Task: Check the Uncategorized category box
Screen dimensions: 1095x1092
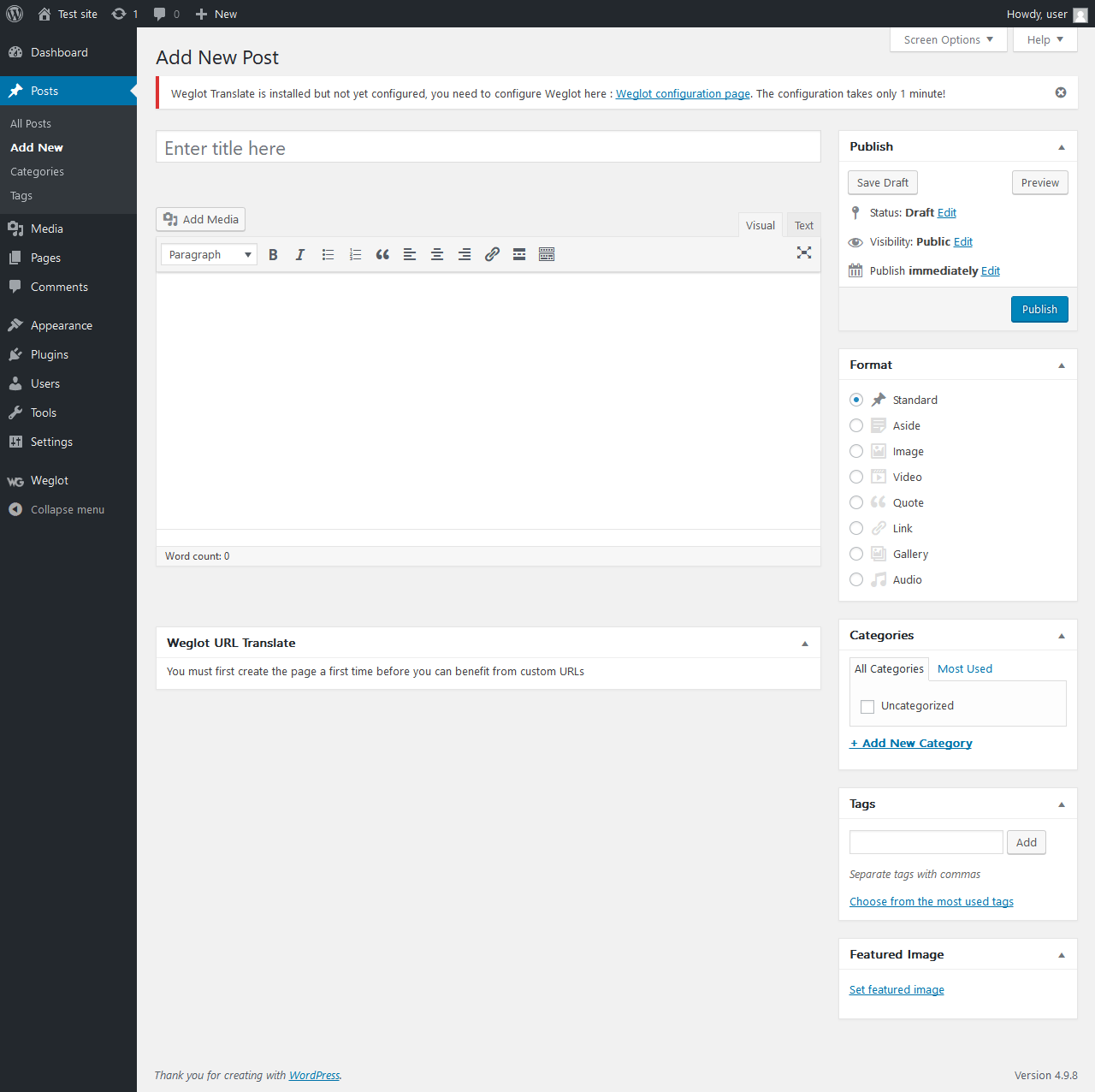Action: [x=867, y=706]
